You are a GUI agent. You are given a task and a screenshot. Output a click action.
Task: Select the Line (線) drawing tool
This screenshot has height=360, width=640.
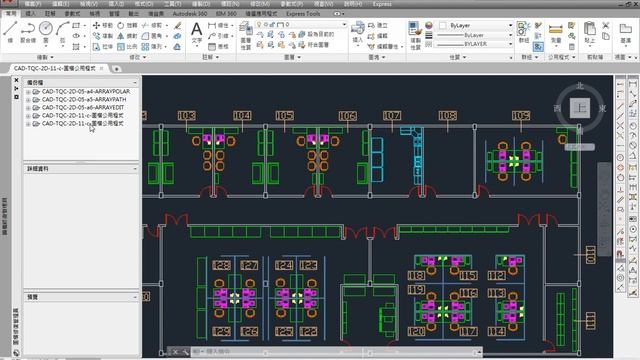(10, 31)
